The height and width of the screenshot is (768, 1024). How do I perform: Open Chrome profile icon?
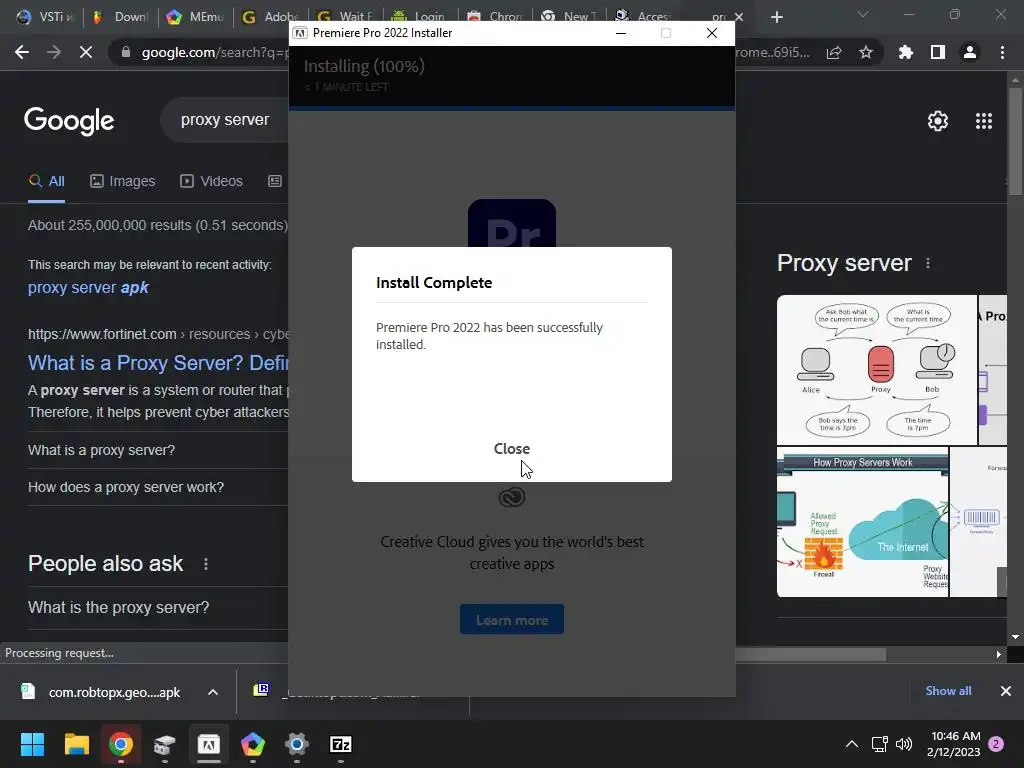(x=970, y=52)
